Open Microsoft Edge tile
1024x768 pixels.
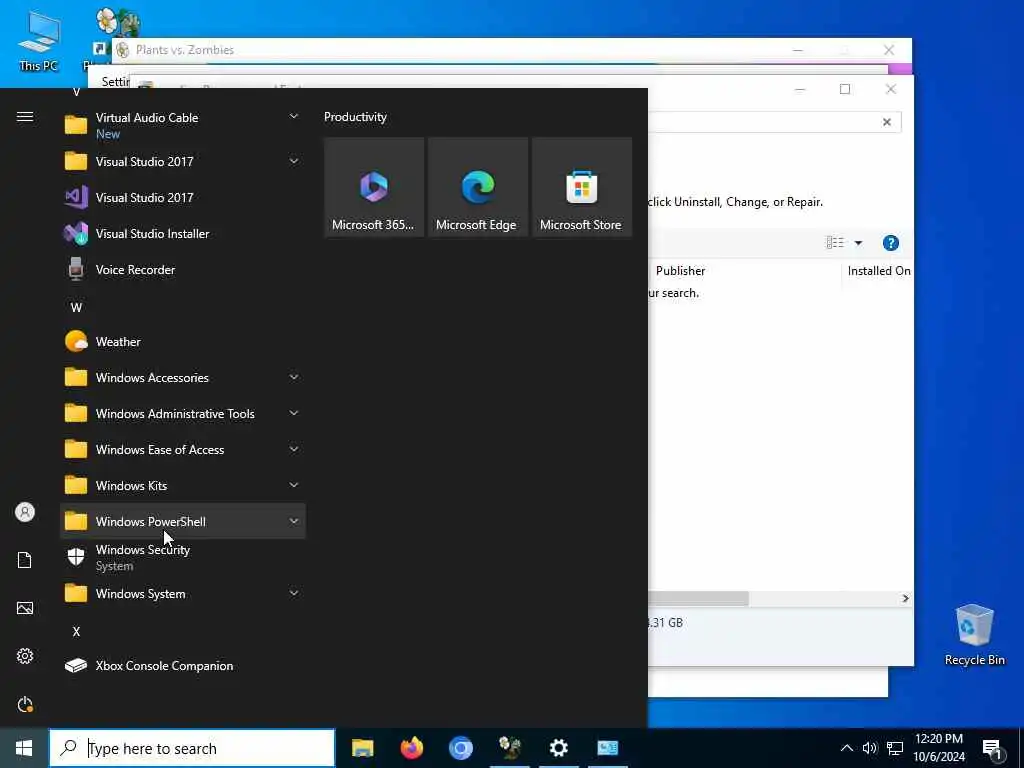pyautogui.click(x=477, y=187)
